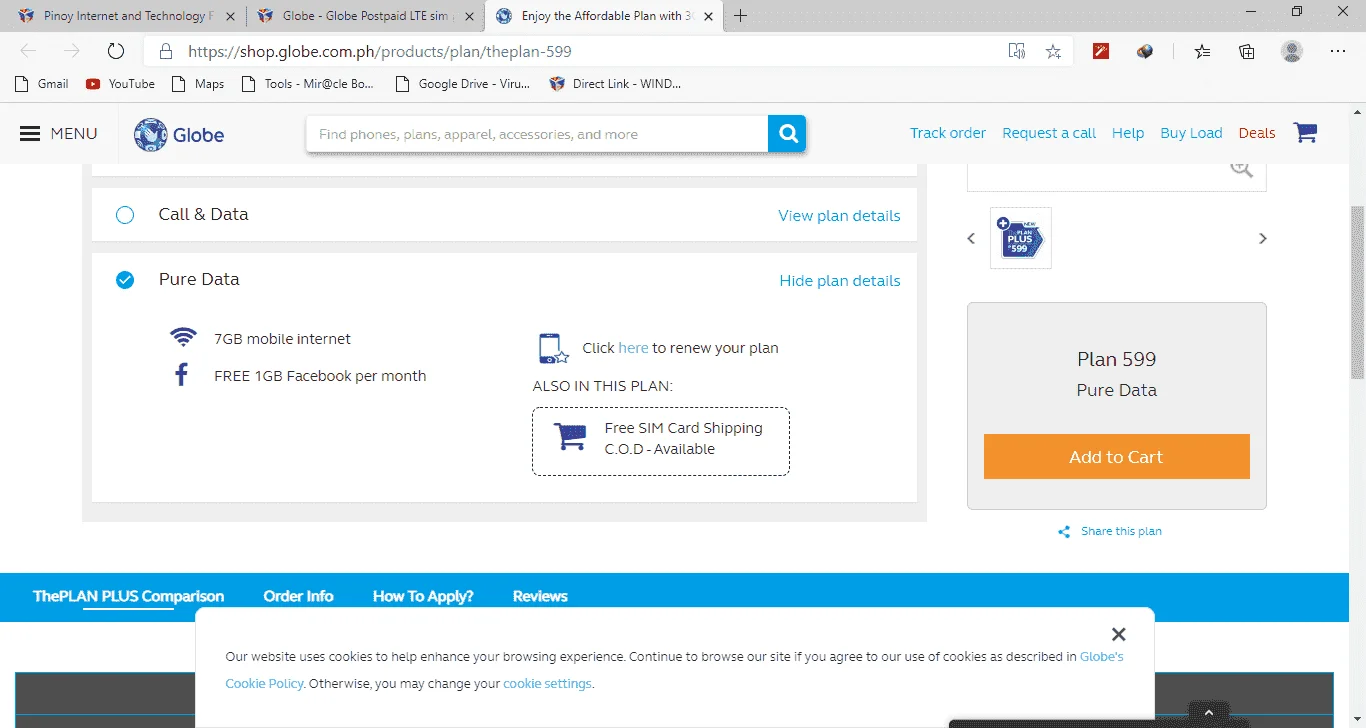The height and width of the screenshot is (728, 1366).
Task: Open the shopping cart icon in header
Action: [1305, 133]
